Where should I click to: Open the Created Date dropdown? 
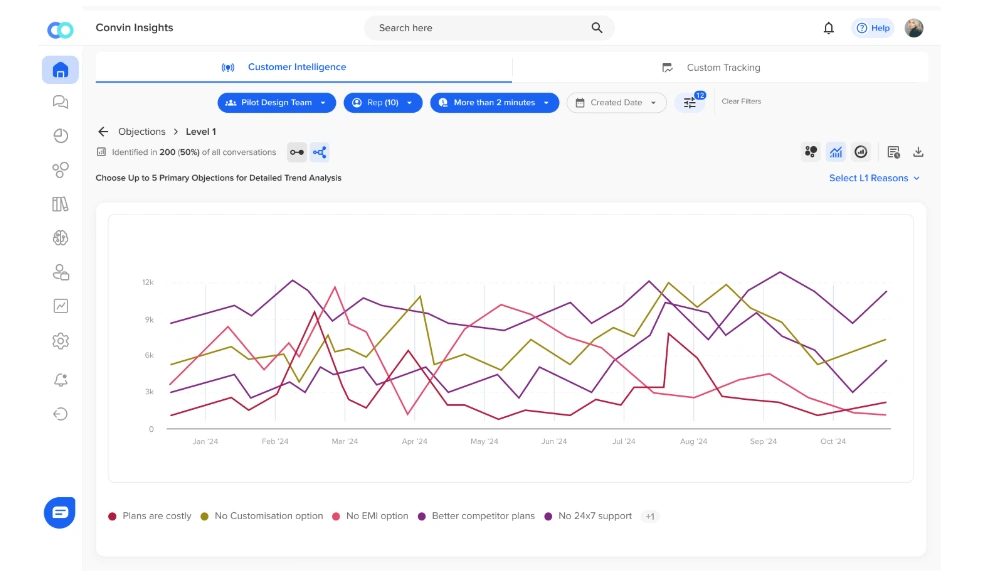coord(616,102)
